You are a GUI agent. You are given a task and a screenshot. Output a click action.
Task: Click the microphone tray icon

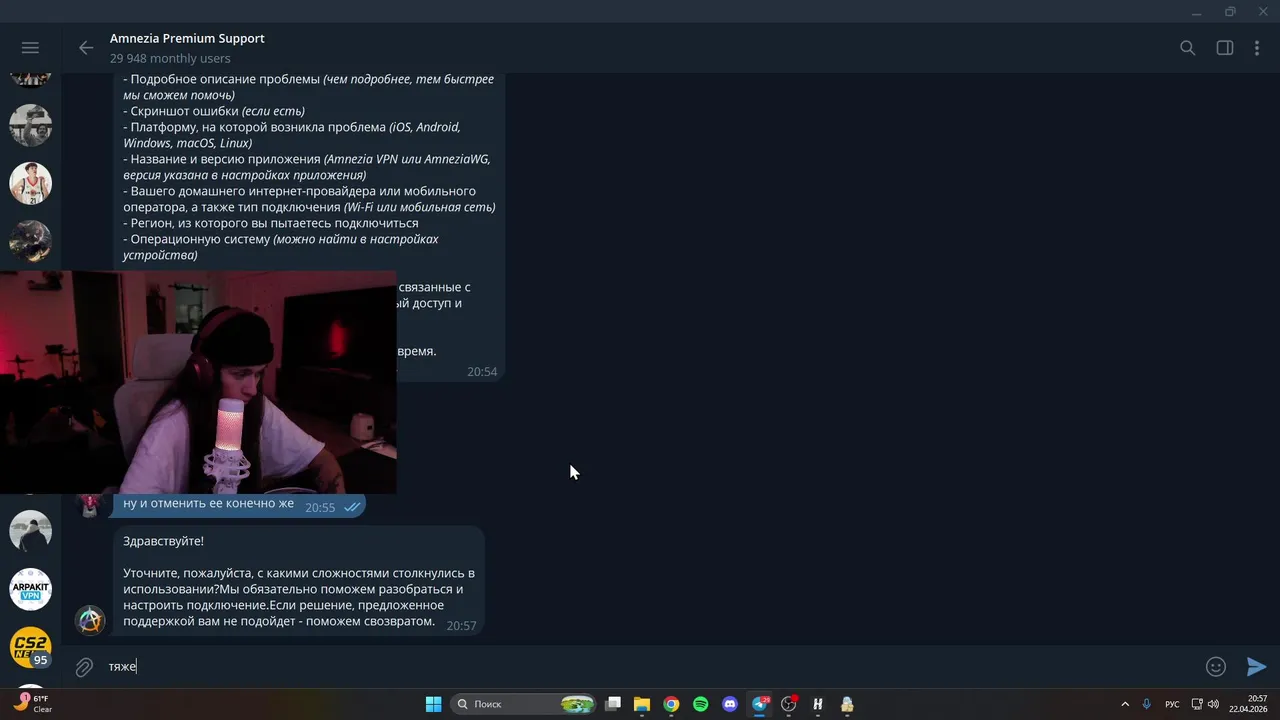coord(1147,704)
